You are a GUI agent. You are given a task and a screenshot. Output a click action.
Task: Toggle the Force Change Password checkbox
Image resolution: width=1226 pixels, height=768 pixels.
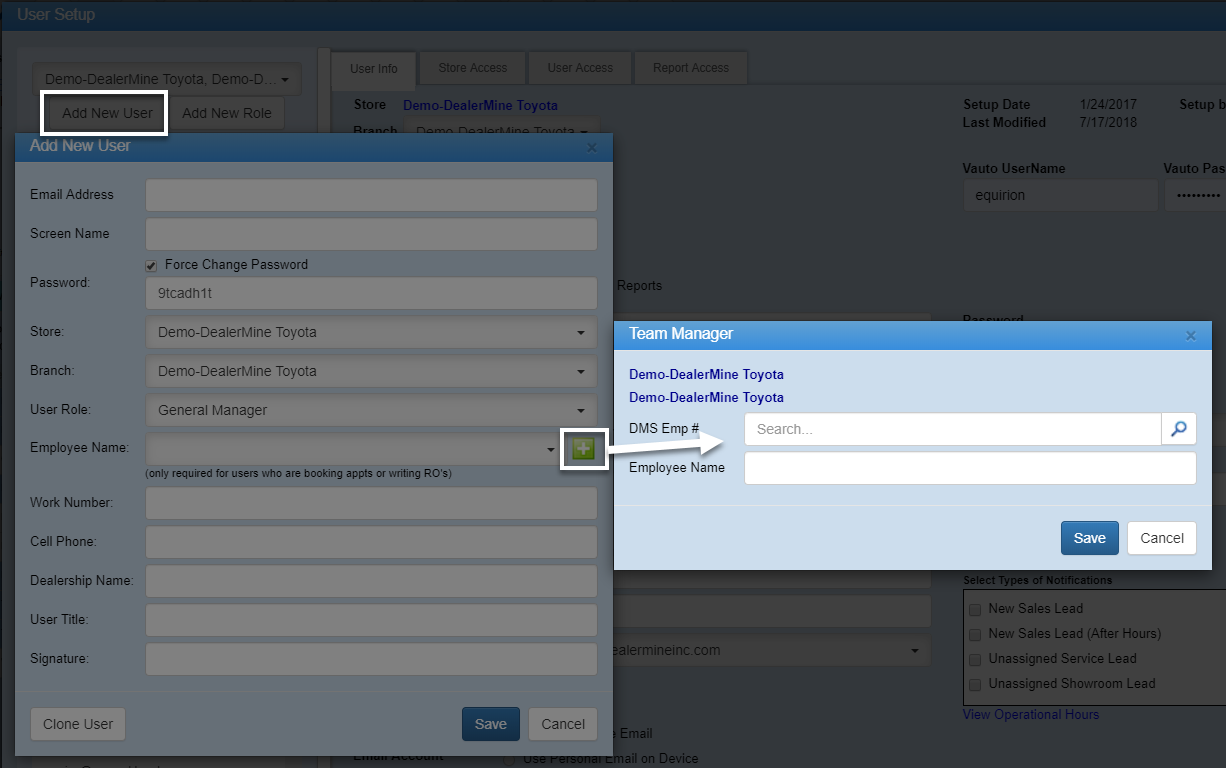(151, 265)
